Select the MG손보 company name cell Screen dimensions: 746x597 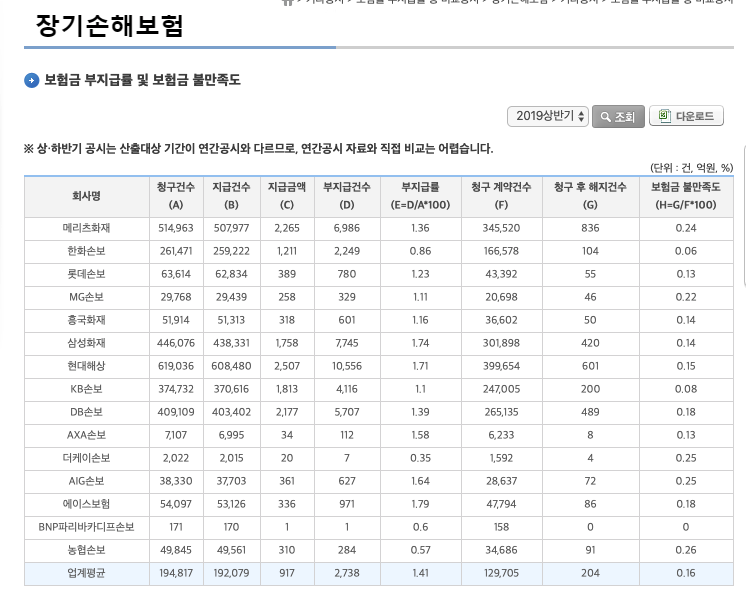[87, 297]
